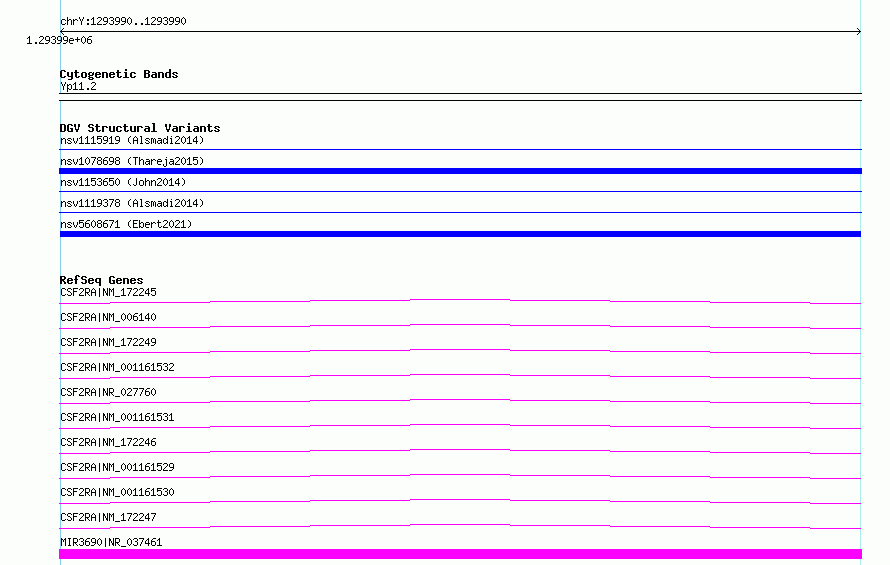Image resolution: width=890 pixels, height=565 pixels.
Task: Select the Cytogenetic Bands track title
Action: click(119, 74)
